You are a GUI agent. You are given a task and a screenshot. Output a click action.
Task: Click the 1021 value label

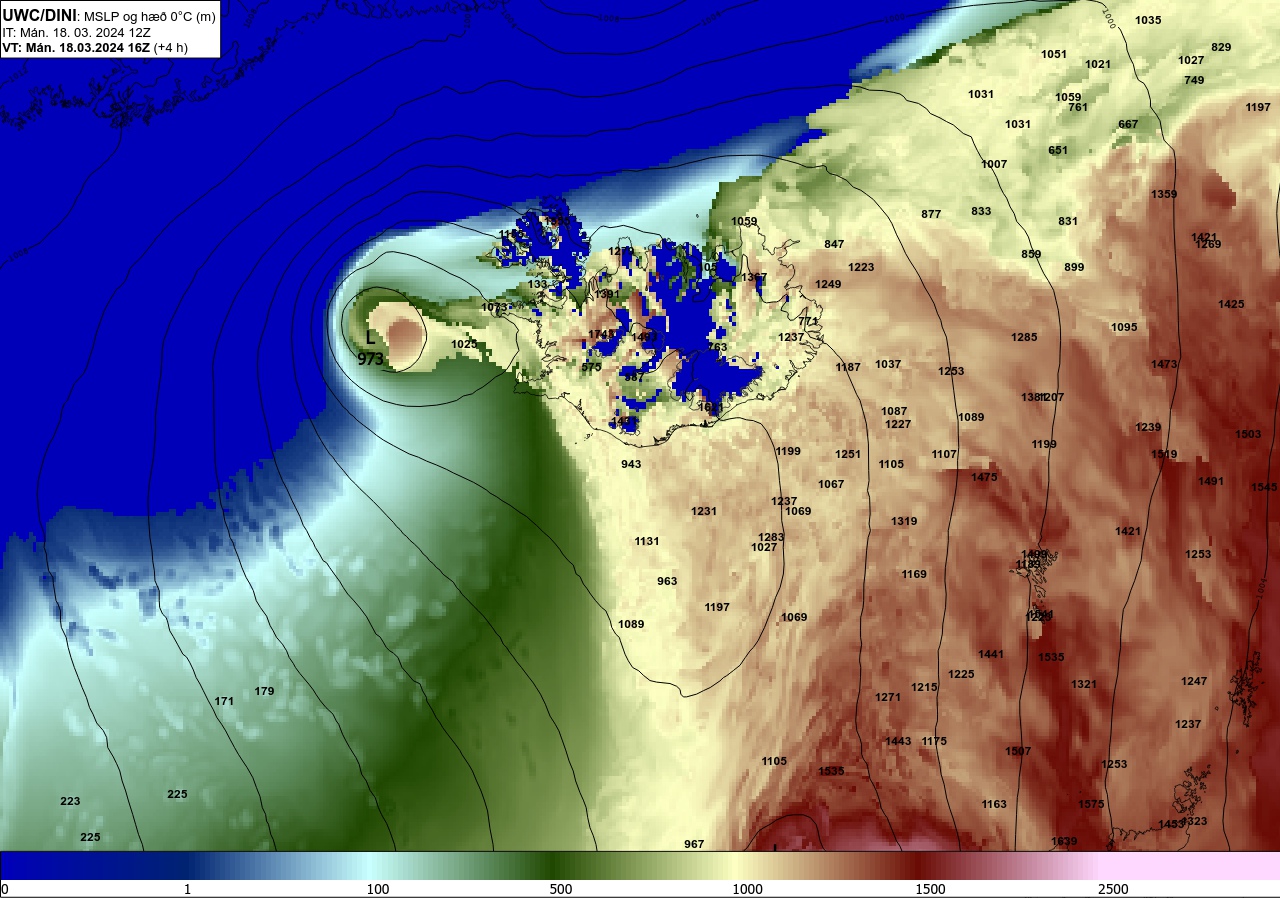pos(1098,64)
